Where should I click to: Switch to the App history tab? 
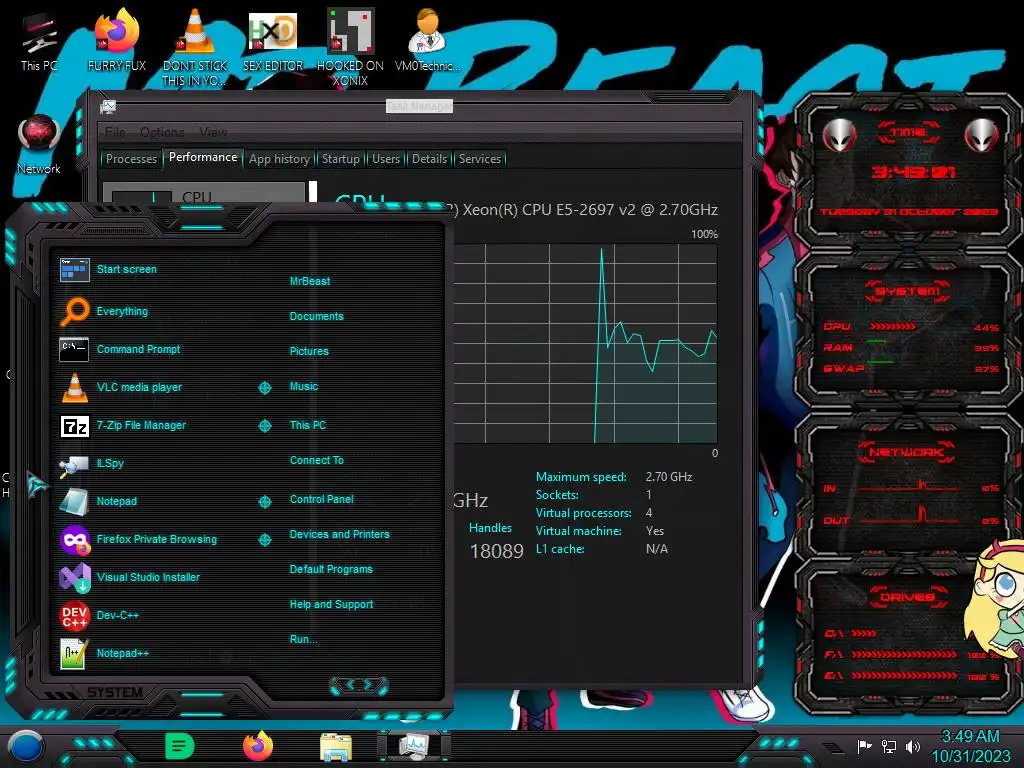279,159
